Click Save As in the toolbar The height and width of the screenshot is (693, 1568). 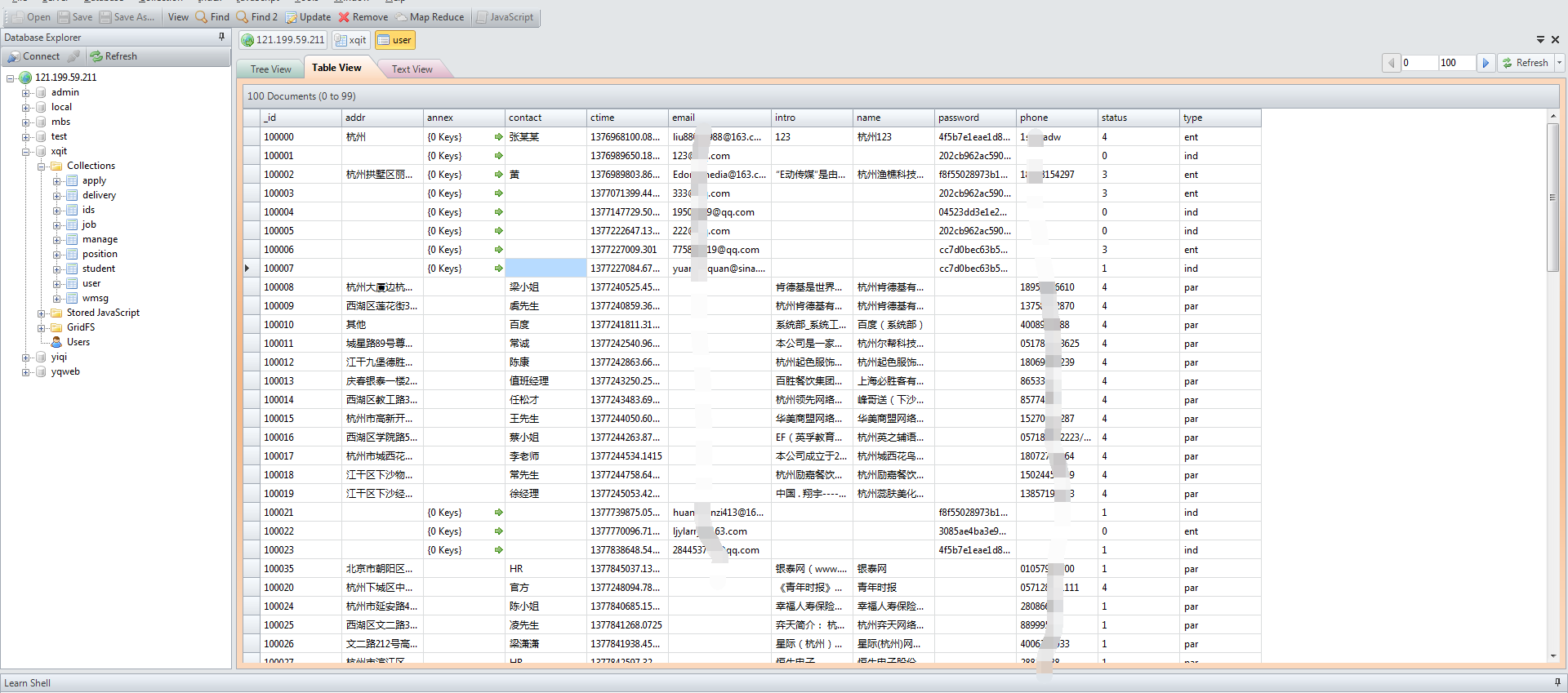(127, 17)
